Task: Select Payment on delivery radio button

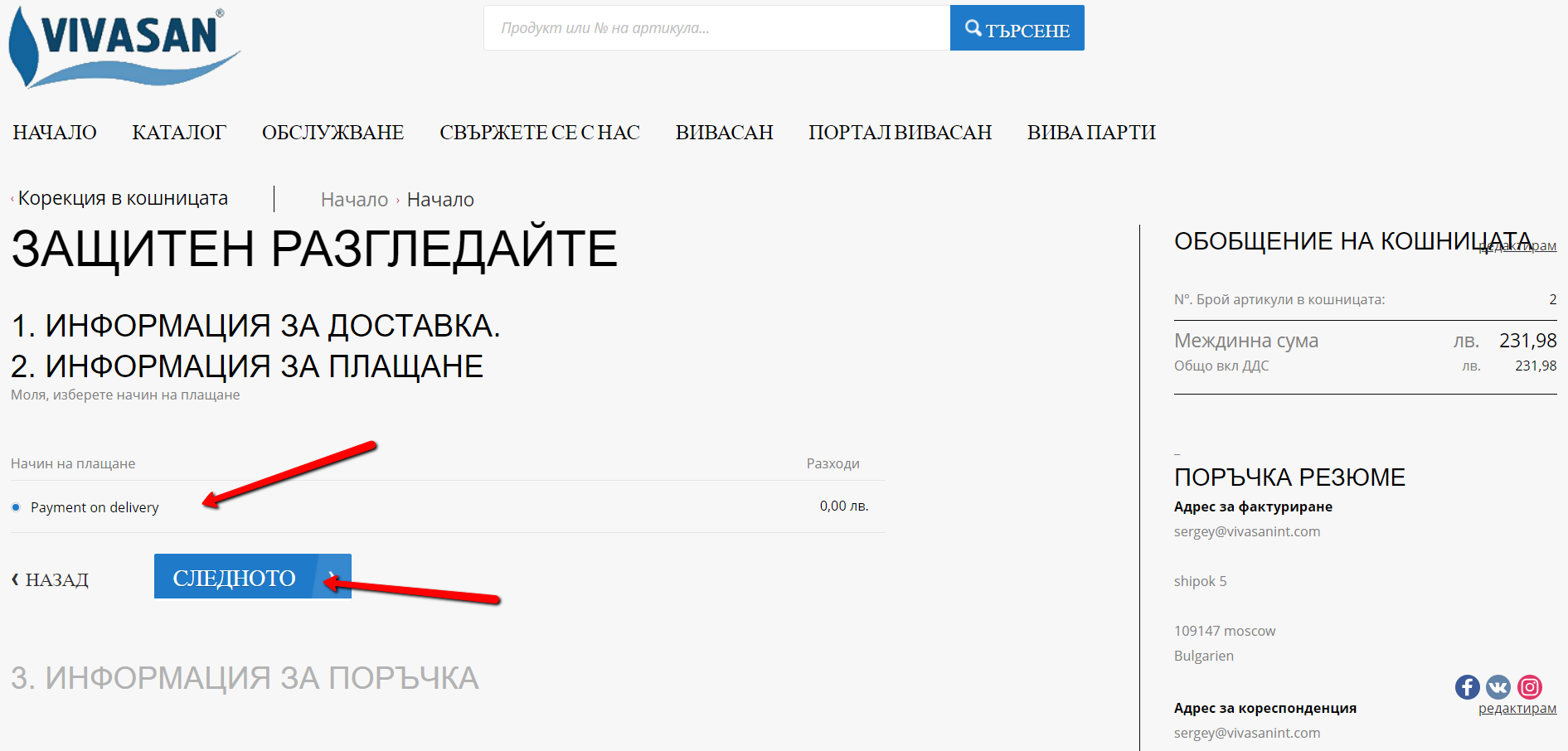Action: coord(16,507)
